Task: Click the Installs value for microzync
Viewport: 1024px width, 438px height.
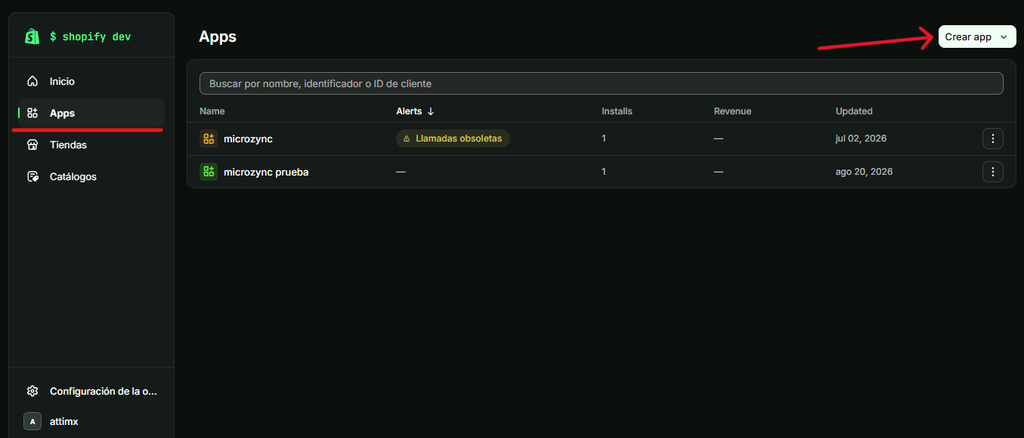Action: point(603,138)
